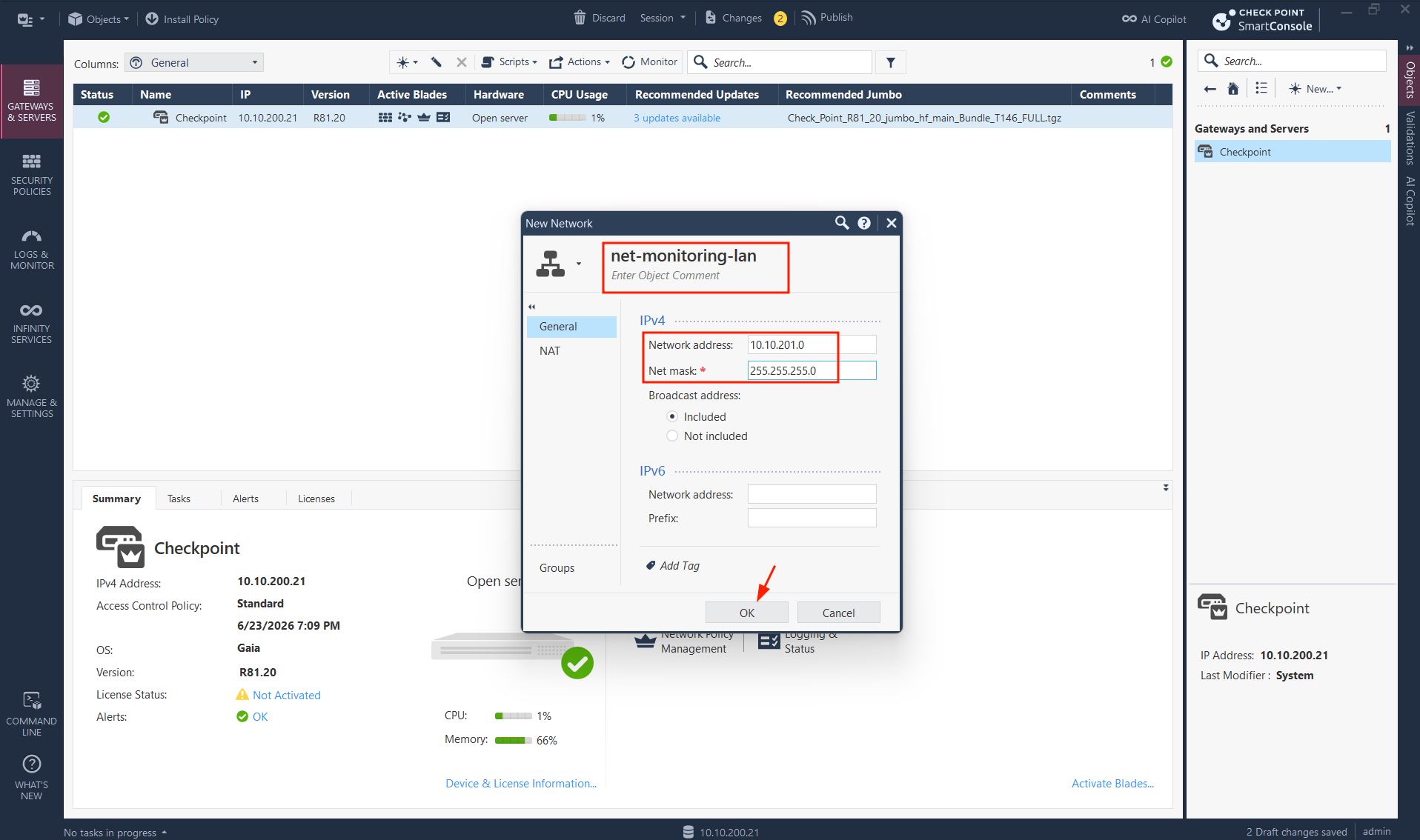Open network icon color dropdown arrow
The width and height of the screenshot is (1420, 840).
579,264
